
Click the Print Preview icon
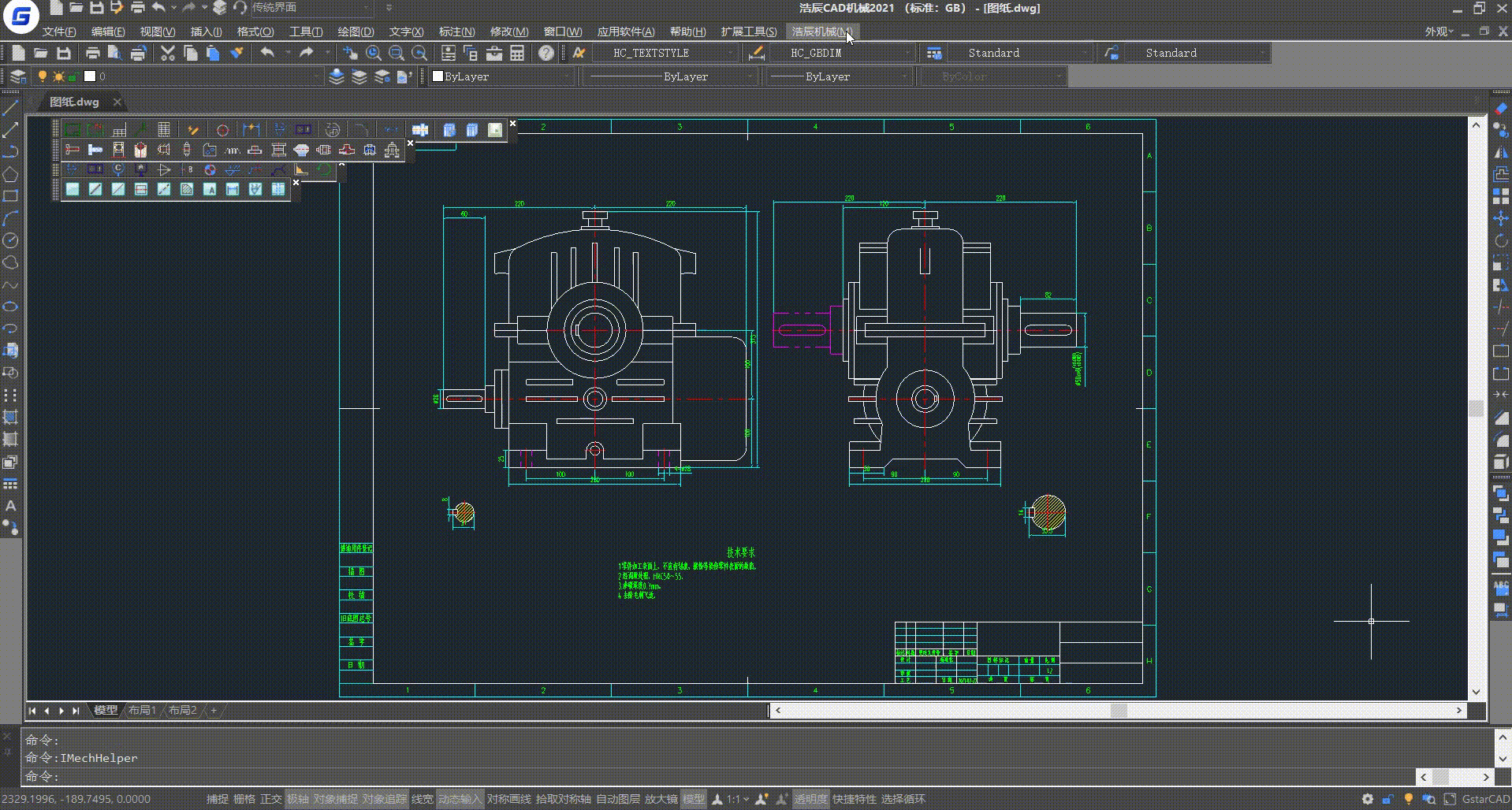(x=114, y=53)
